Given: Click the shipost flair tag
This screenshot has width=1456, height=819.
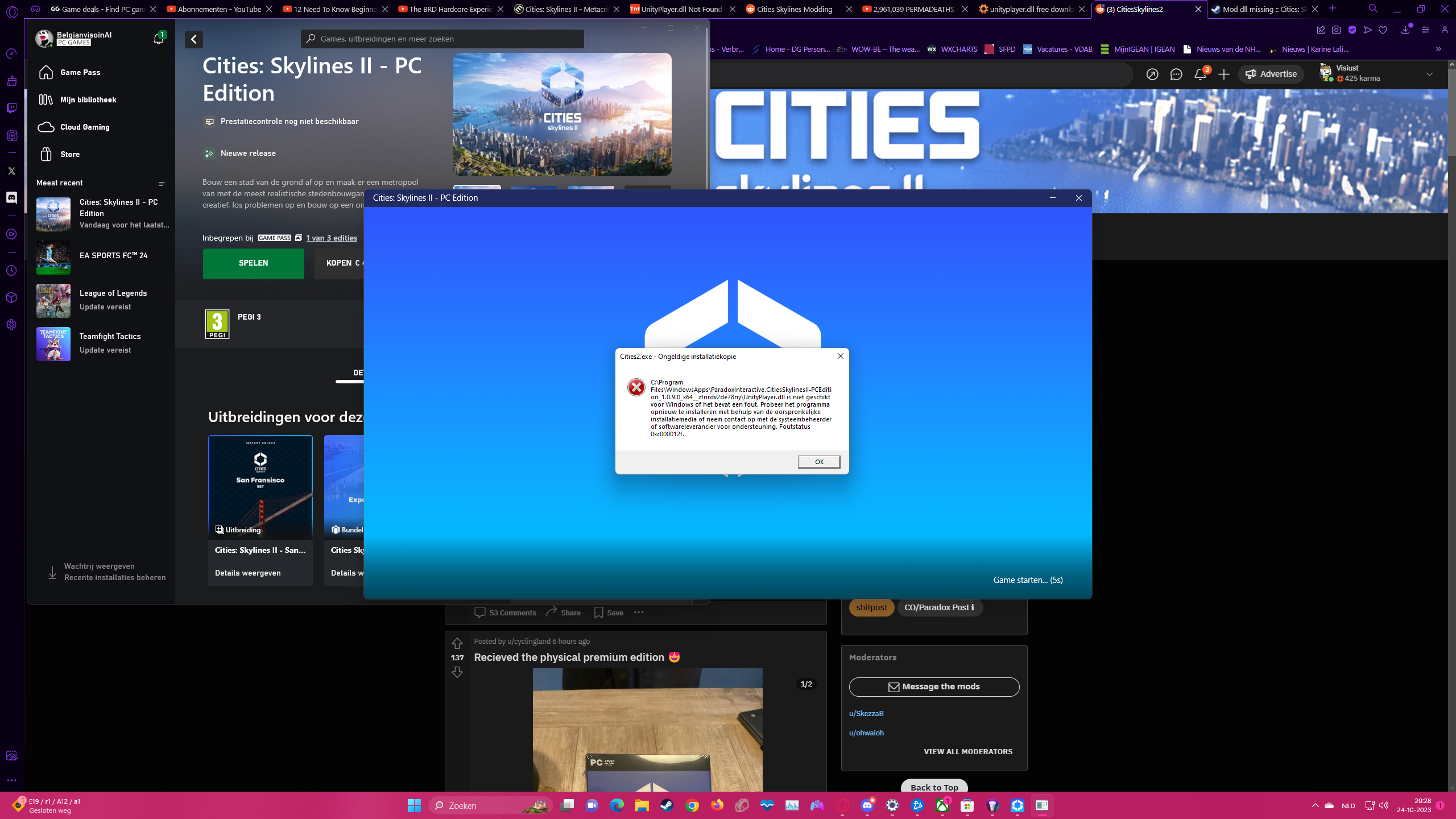Looking at the screenshot, I should pos(871,607).
